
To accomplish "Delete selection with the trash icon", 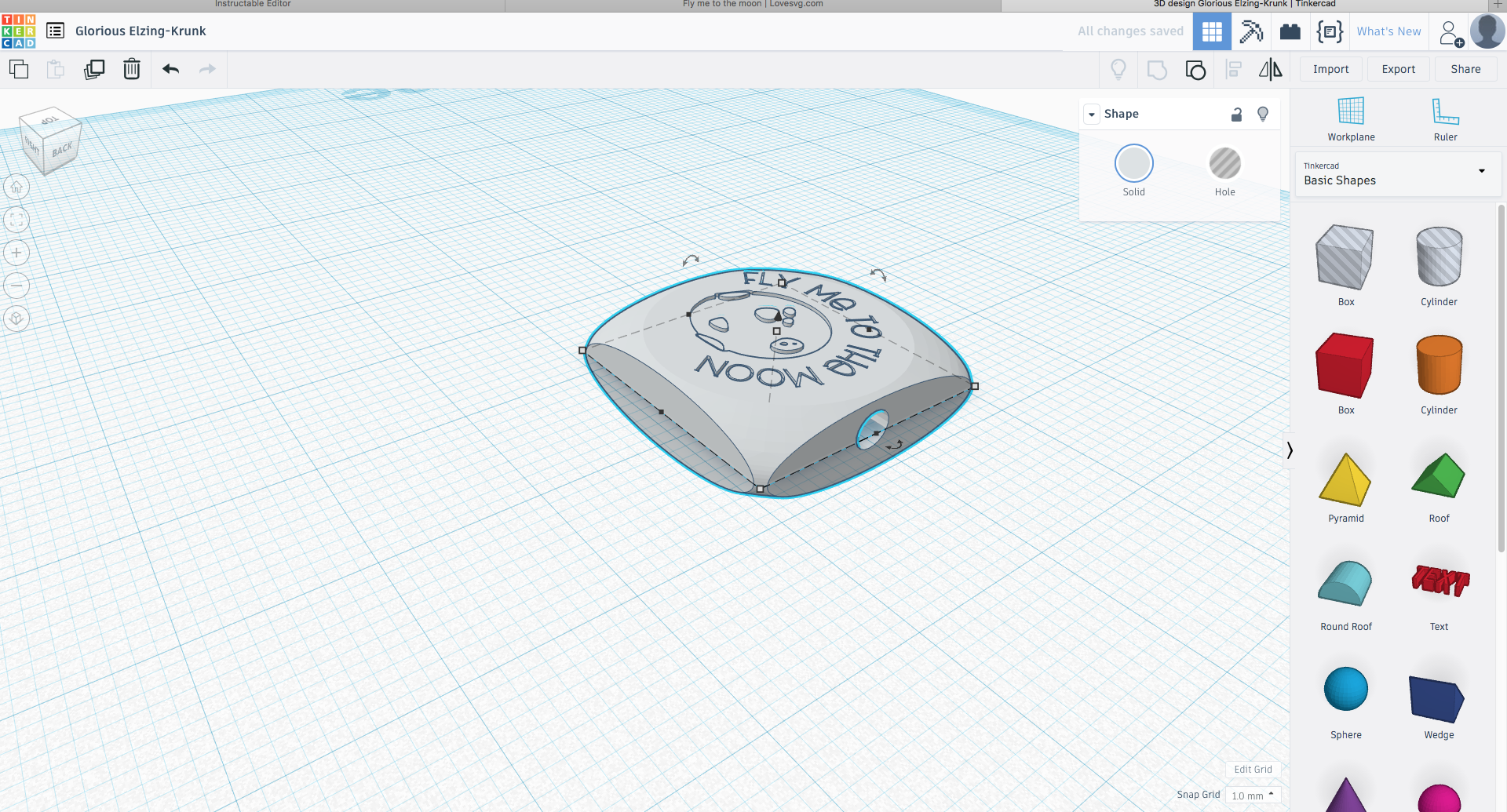I will click(x=132, y=69).
